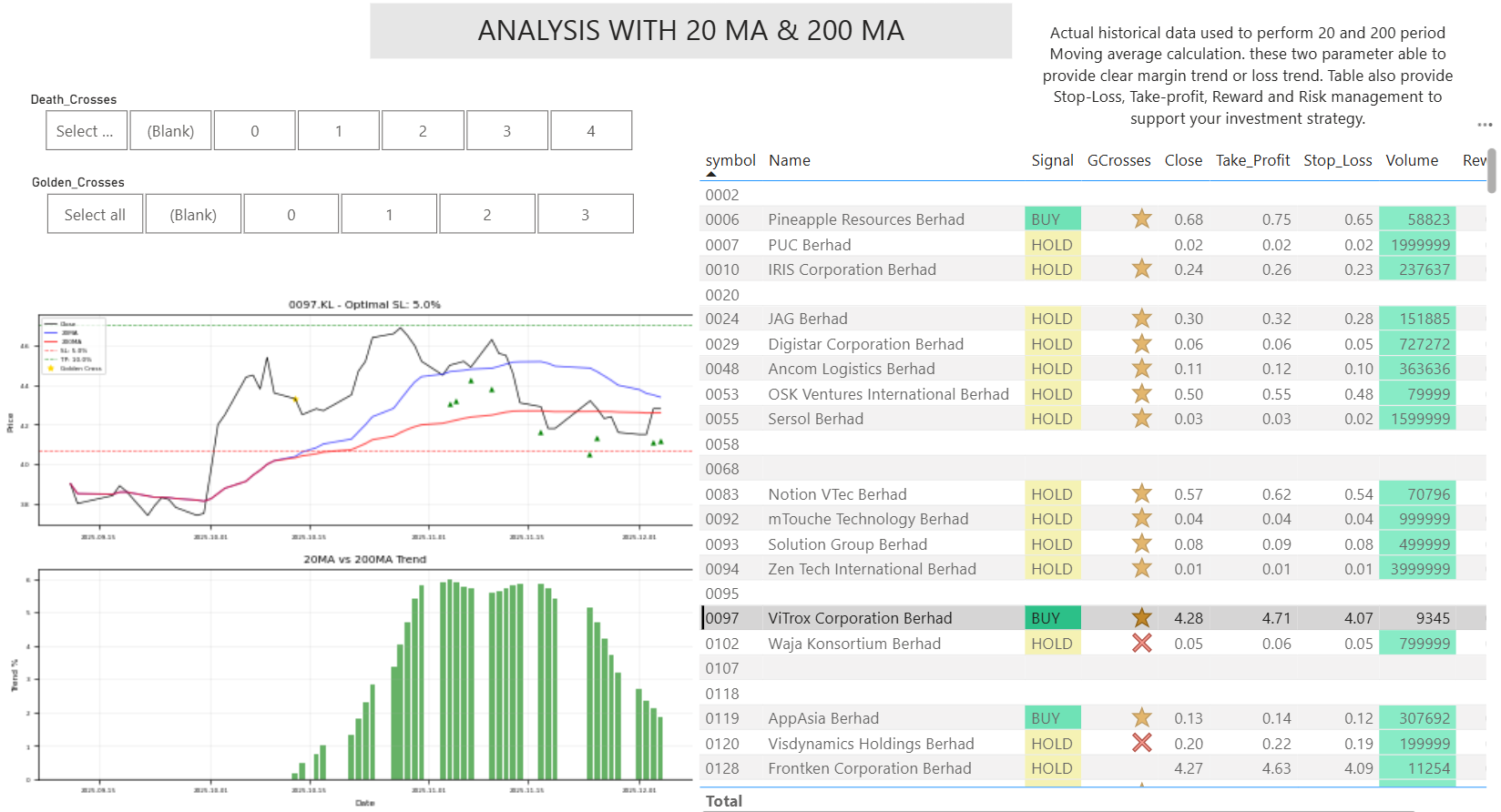1501x812 pixels.
Task: Click the gold star in Ancom Logistics row
Action: [1141, 369]
